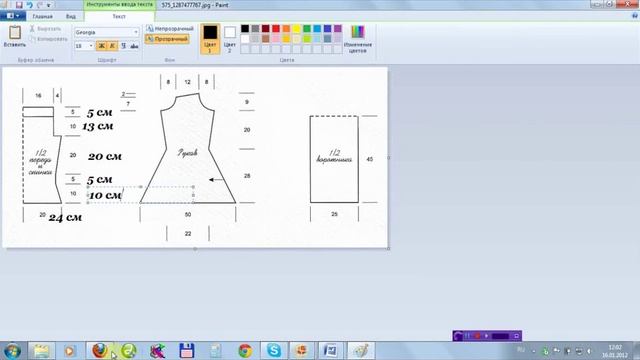
Task: Open Изменение цветов rainbow color editor
Action: pyautogui.click(x=358, y=39)
